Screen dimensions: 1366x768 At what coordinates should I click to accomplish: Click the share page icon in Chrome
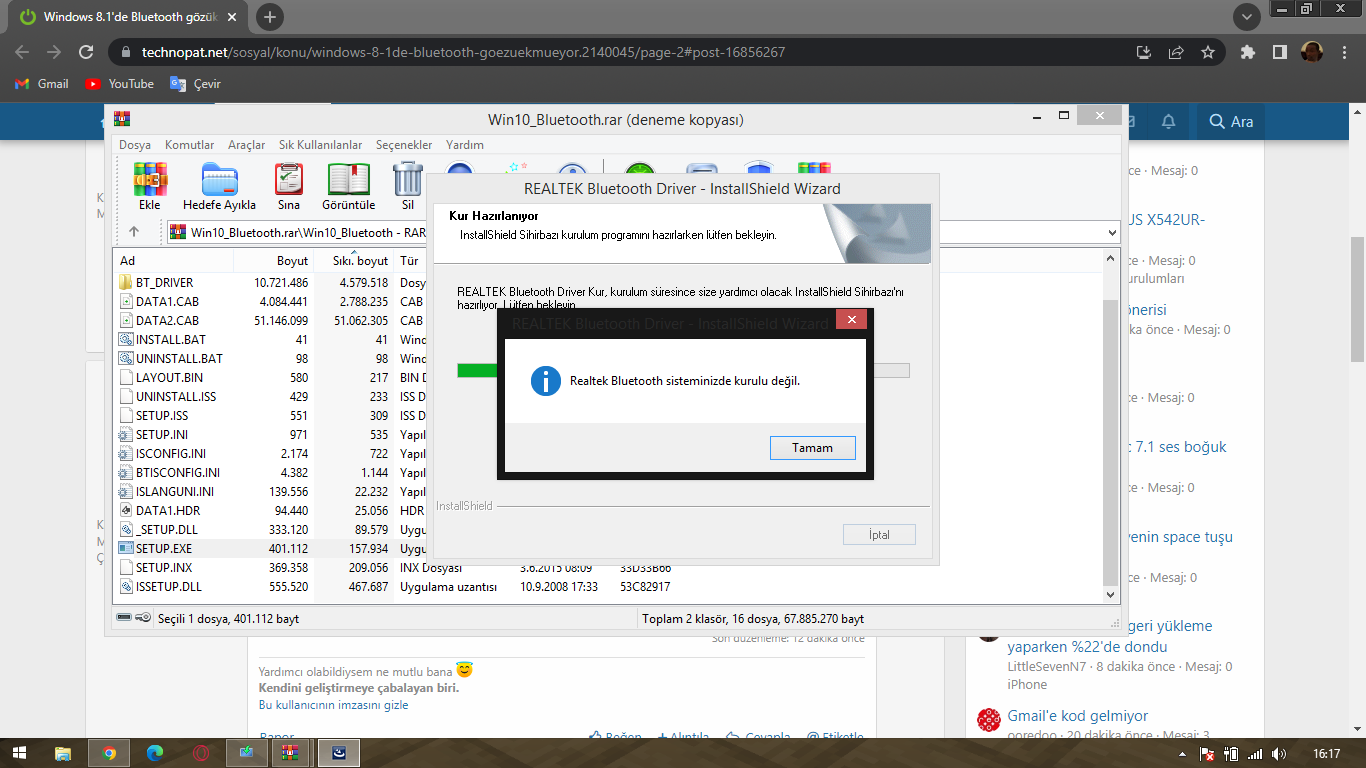(x=1176, y=52)
